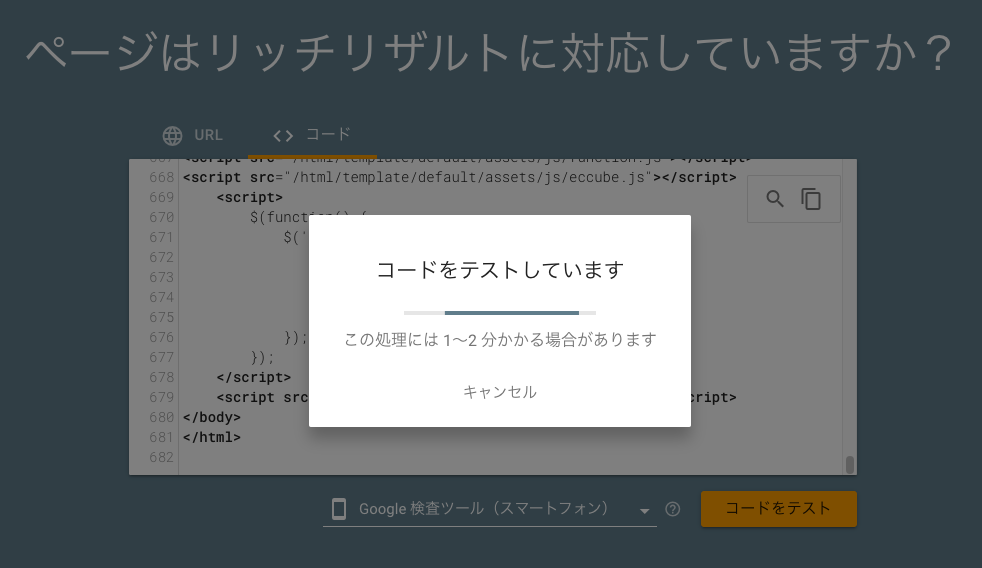This screenshot has width=982, height=568.
Task: Open search in the code editor
Action: (x=775, y=199)
